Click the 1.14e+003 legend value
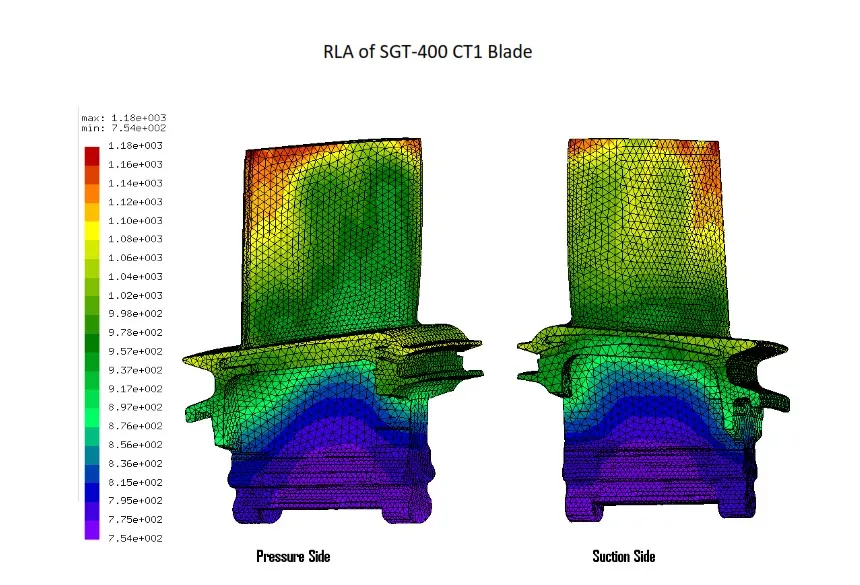Viewport: 860px width, 585px height. [135, 183]
